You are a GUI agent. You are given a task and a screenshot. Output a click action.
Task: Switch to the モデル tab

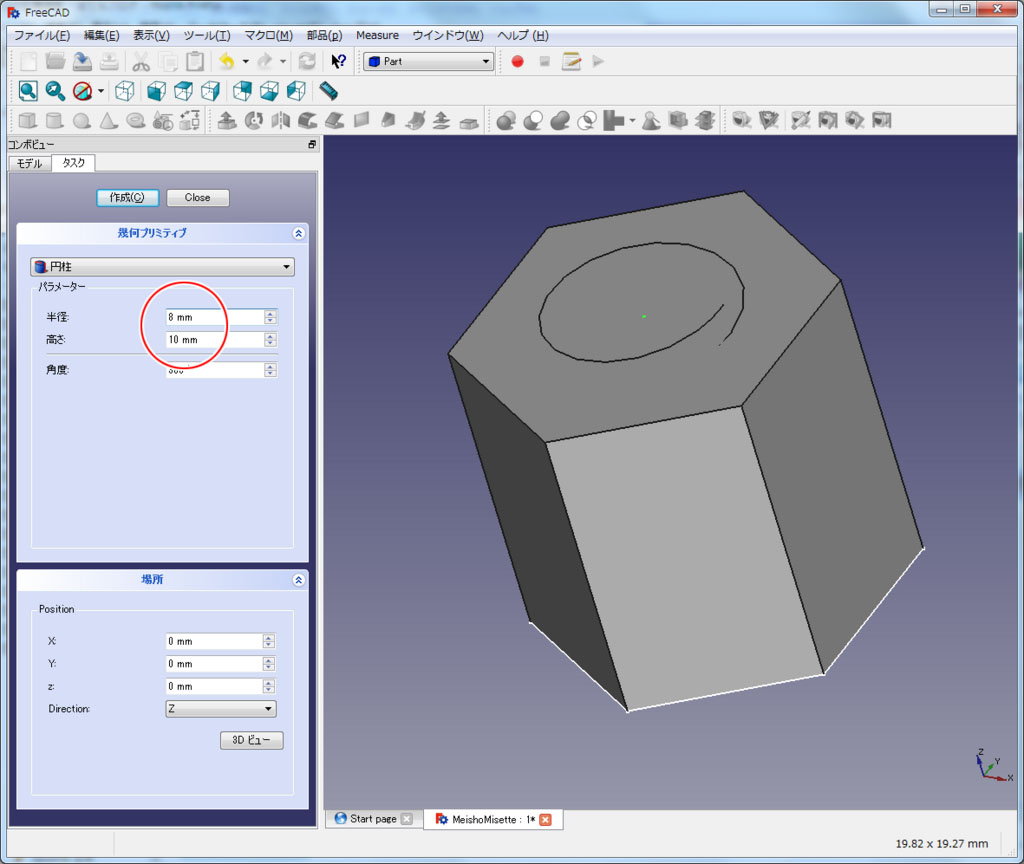coord(29,163)
